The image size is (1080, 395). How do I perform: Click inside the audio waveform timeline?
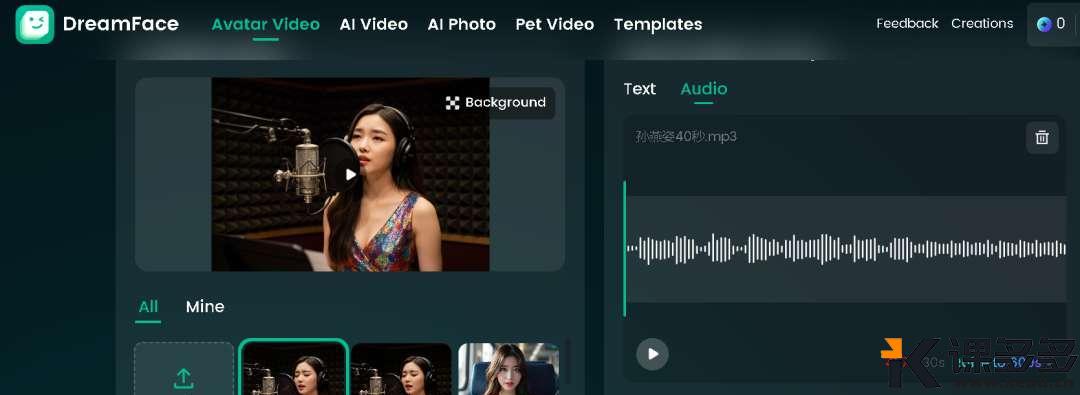pyautogui.click(x=846, y=249)
